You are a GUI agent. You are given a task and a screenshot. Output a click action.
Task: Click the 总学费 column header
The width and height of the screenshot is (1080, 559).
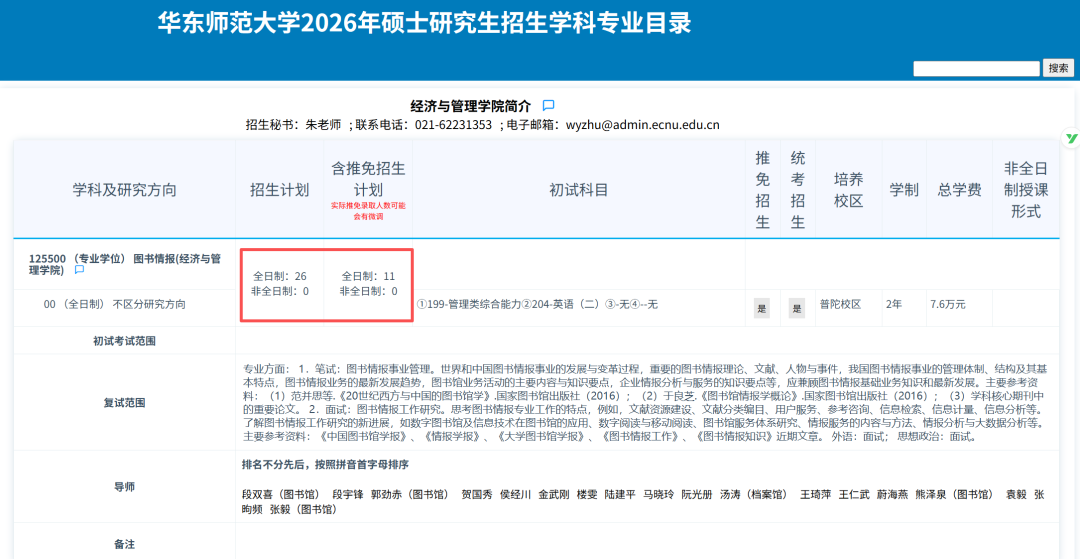(959, 190)
